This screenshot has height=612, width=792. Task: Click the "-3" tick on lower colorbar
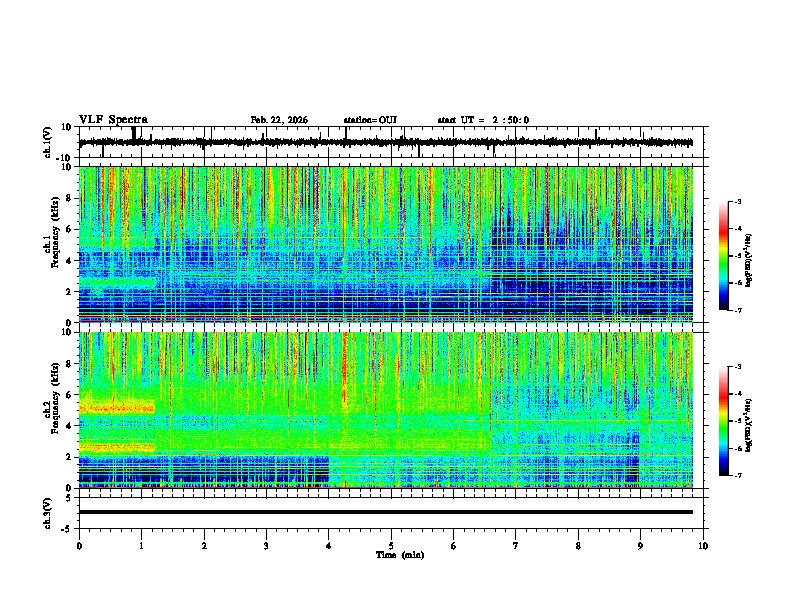(737, 367)
